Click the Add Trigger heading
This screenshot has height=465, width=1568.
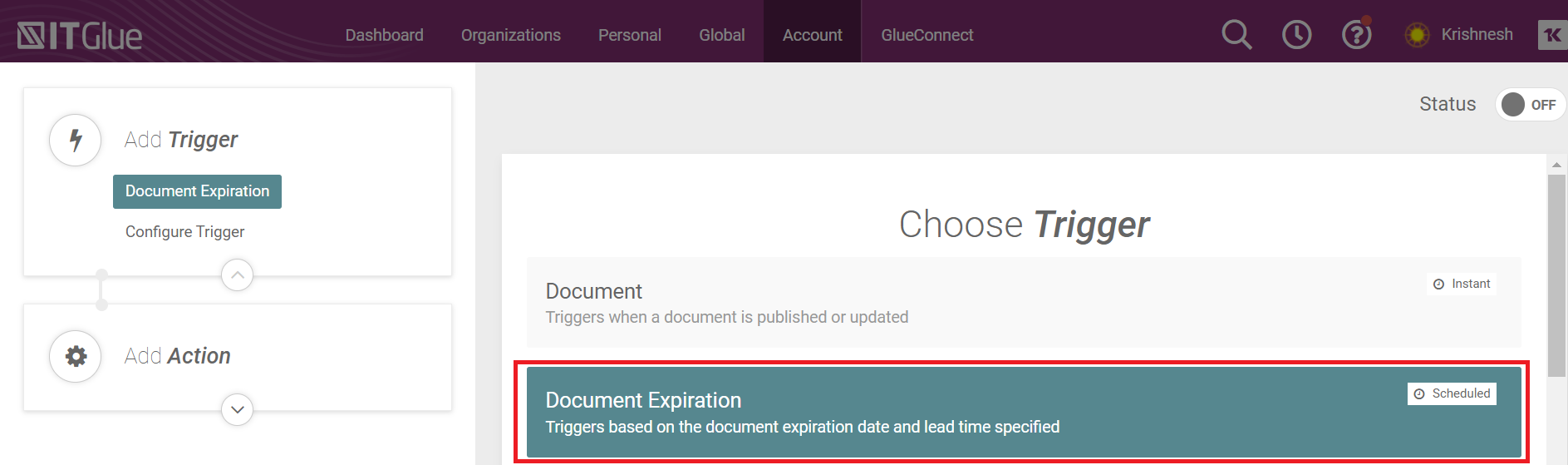pyautogui.click(x=181, y=140)
